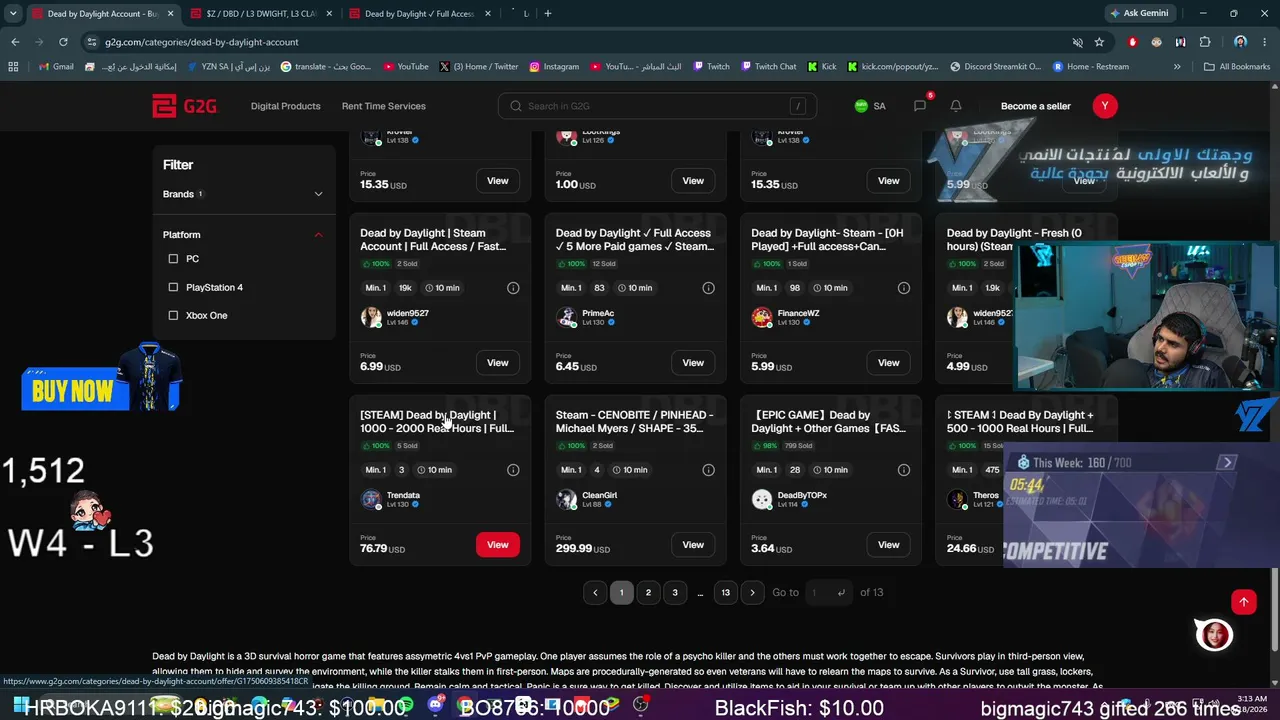This screenshot has height=720, width=1280.
Task: Open the Instagram bookmark
Action: point(554,67)
